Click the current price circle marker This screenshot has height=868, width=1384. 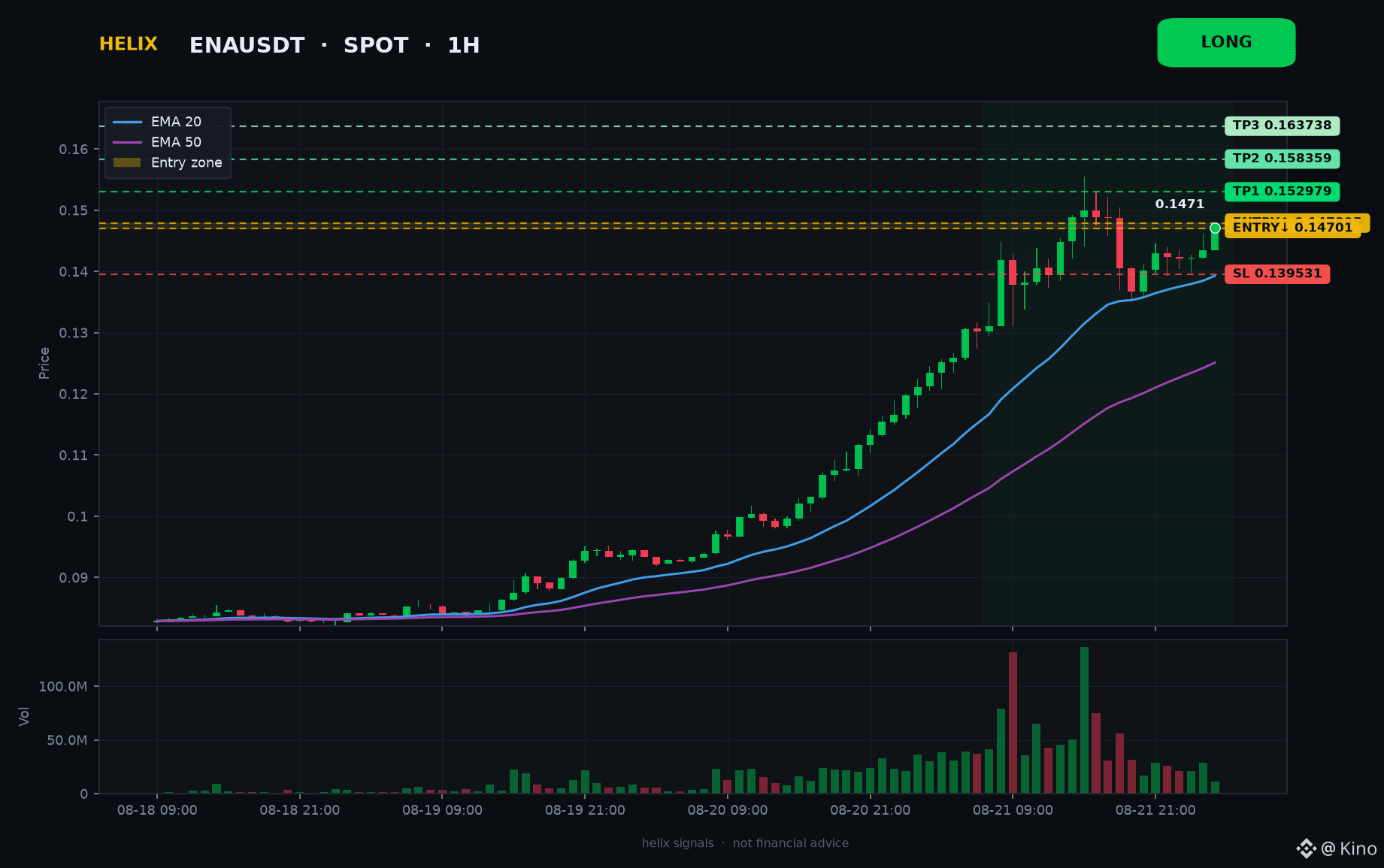click(1215, 228)
